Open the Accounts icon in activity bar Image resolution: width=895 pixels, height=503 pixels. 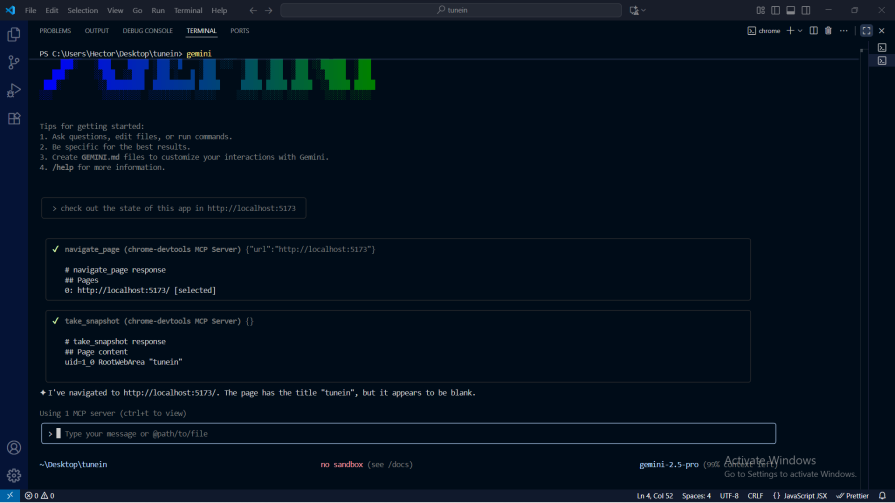tap(14, 448)
